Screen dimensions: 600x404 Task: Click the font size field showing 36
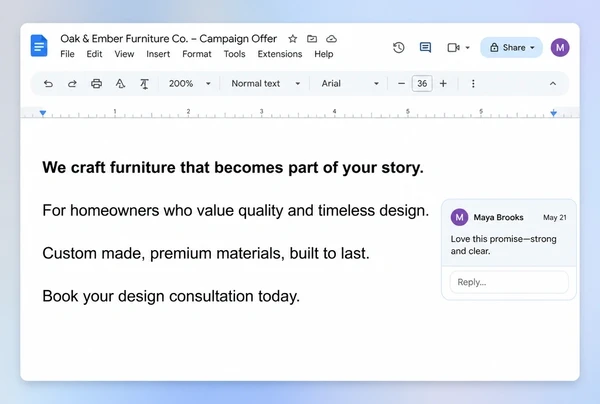click(422, 83)
